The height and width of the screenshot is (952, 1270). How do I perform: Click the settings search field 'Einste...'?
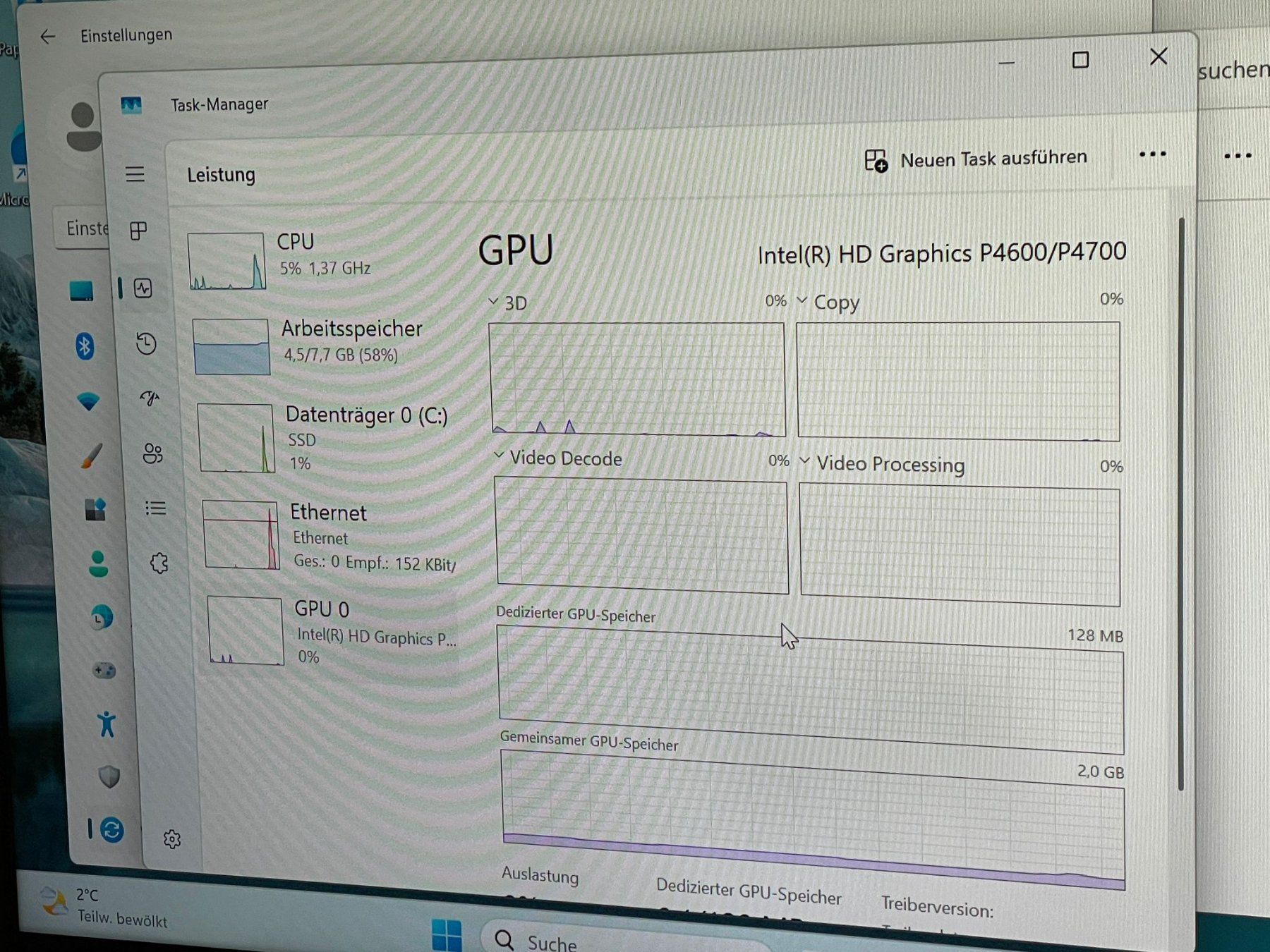click(83, 228)
